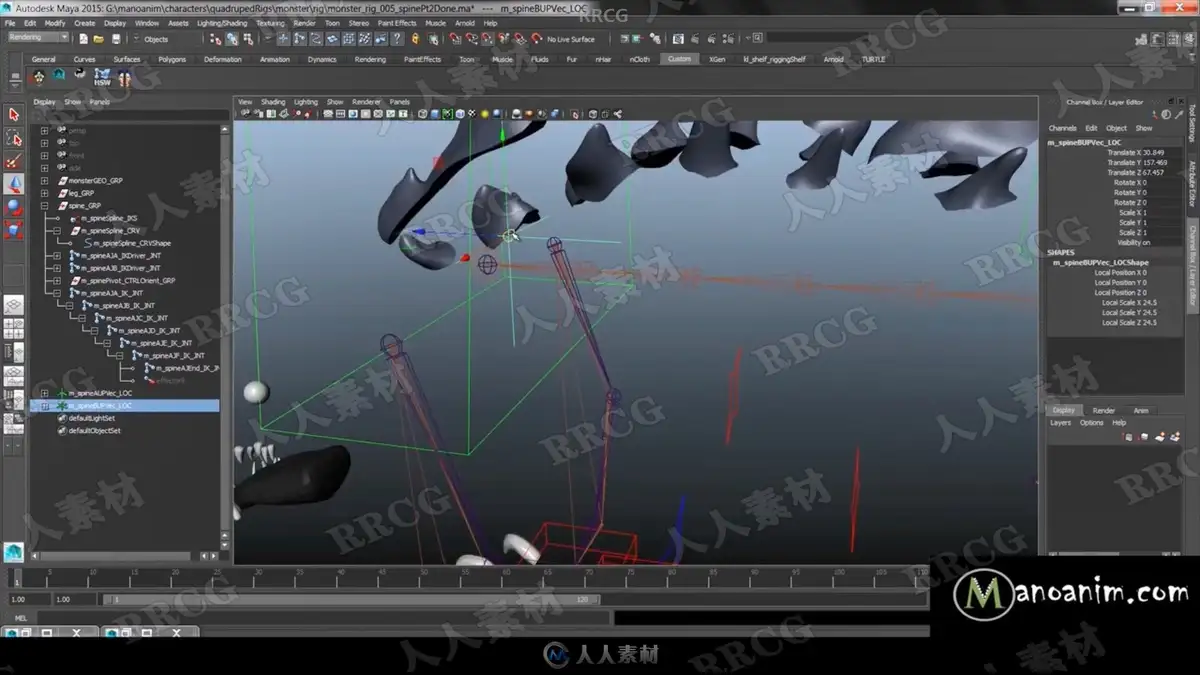The height and width of the screenshot is (675, 1200).
Task: Click the time range slider bar
Action: click(x=352, y=599)
